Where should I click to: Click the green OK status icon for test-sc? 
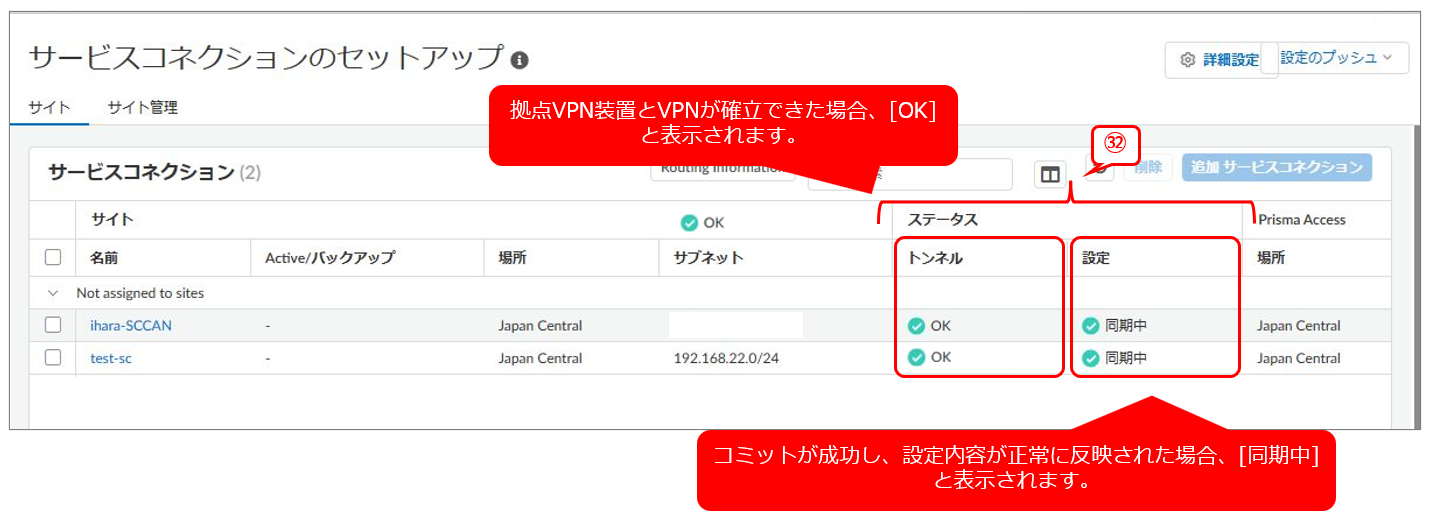916,357
